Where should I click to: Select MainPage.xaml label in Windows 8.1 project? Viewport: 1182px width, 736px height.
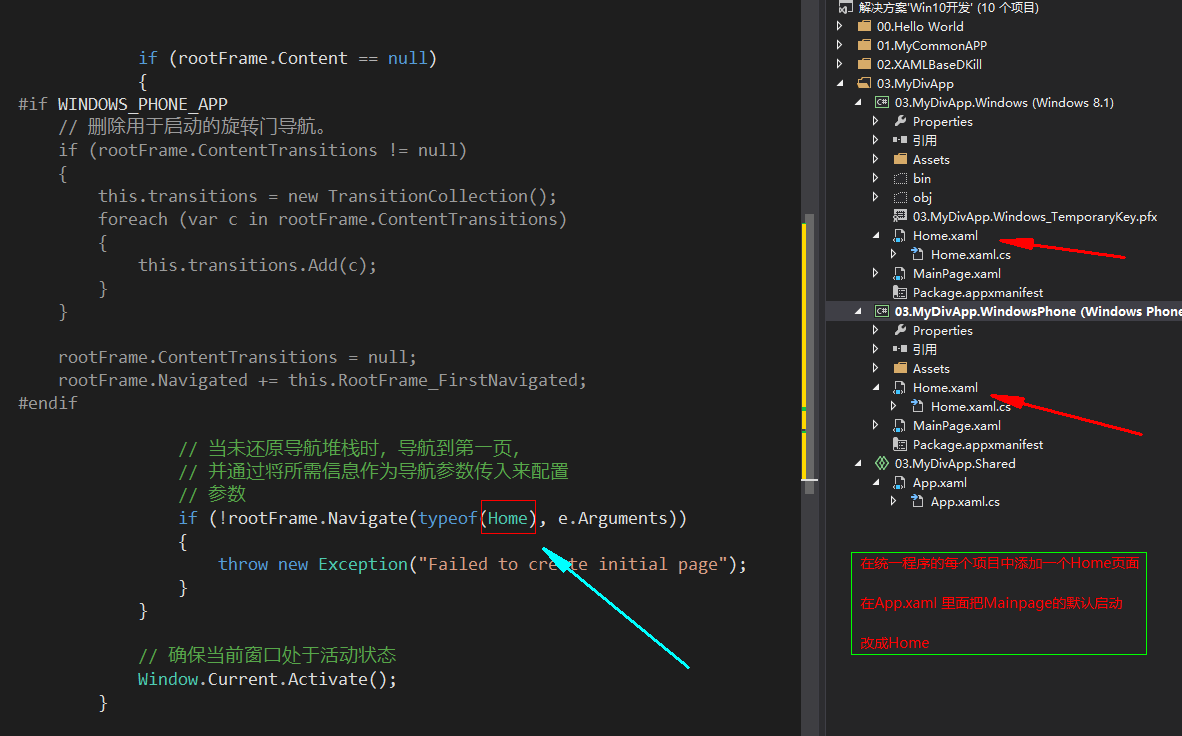[957, 273]
